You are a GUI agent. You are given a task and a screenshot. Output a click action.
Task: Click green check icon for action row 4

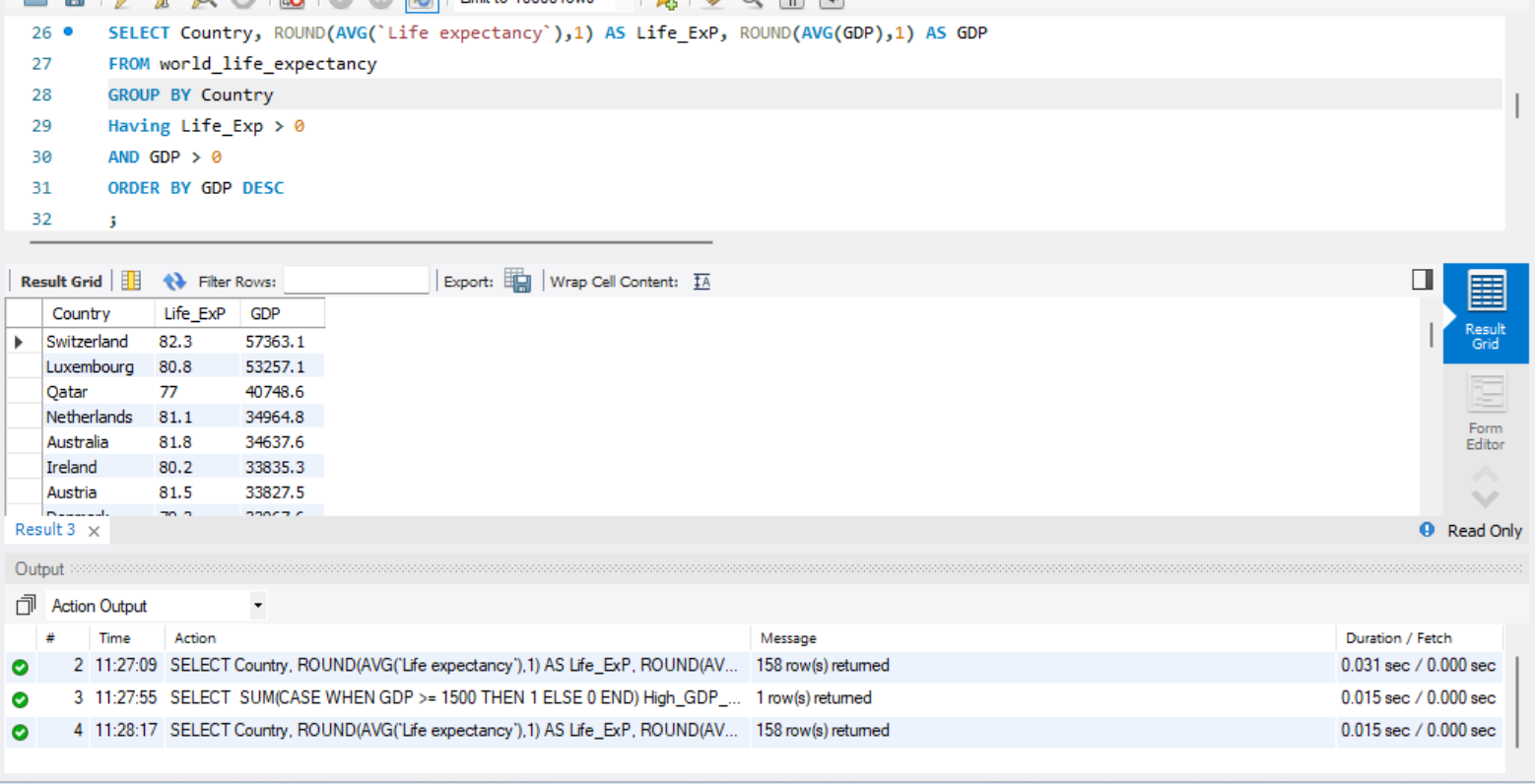[x=20, y=732]
